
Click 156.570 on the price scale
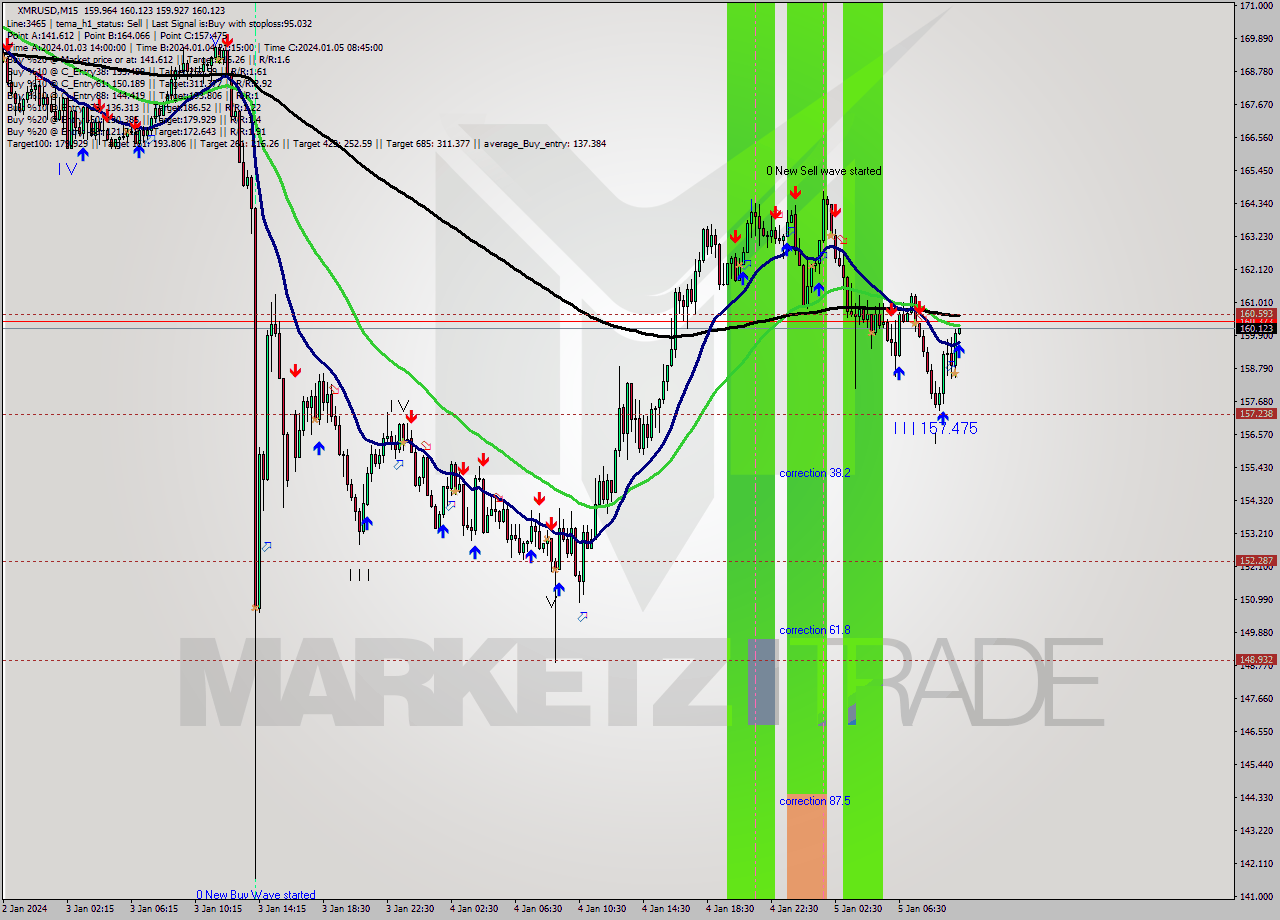(1256, 434)
